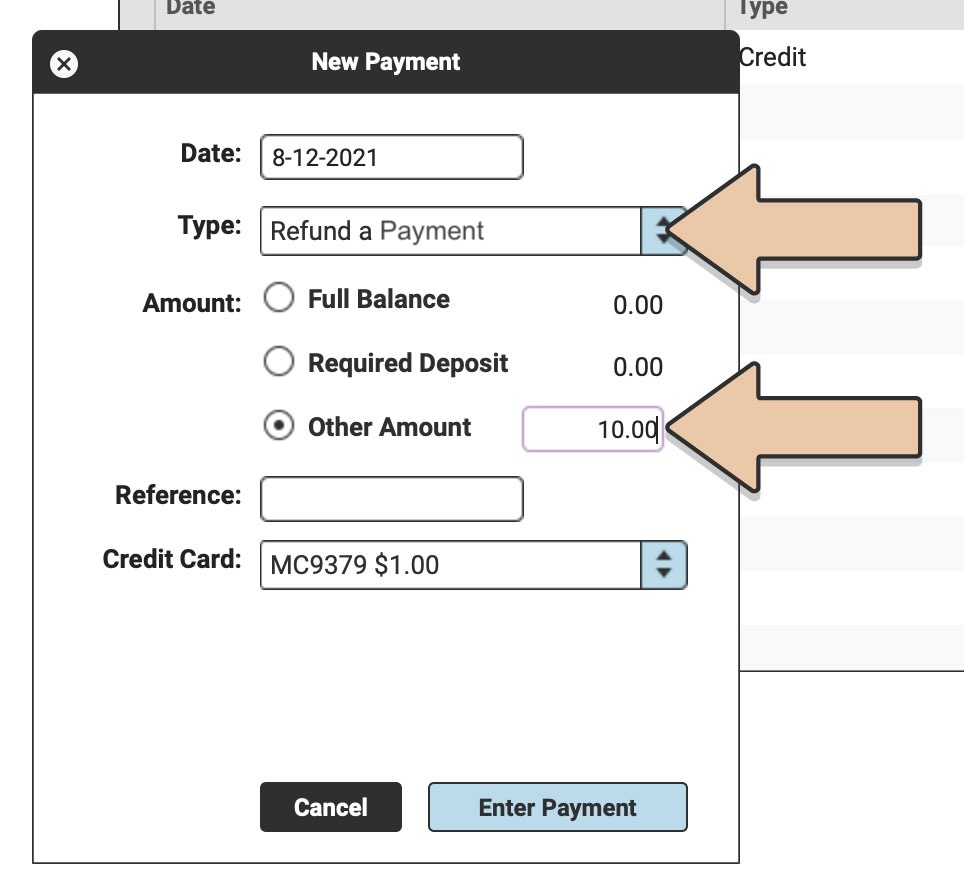Image resolution: width=964 pixels, height=888 pixels.
Task: Click the Full Balance 0.00 amount
Action: tap(637, 305)
